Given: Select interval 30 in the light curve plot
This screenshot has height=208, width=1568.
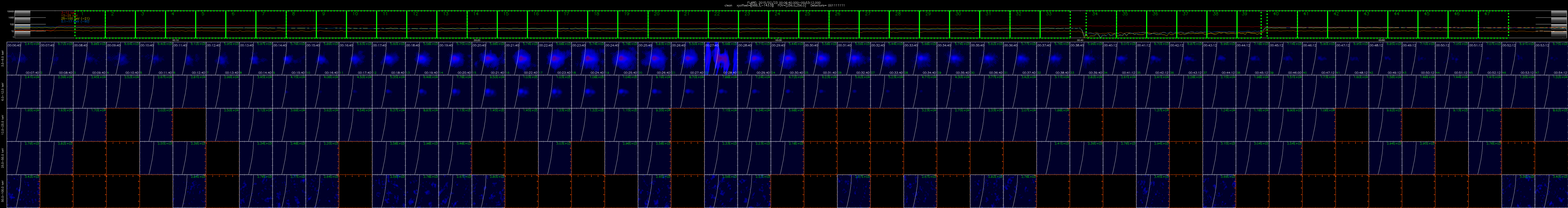Looking at the screenshot, I should point(965,24).
